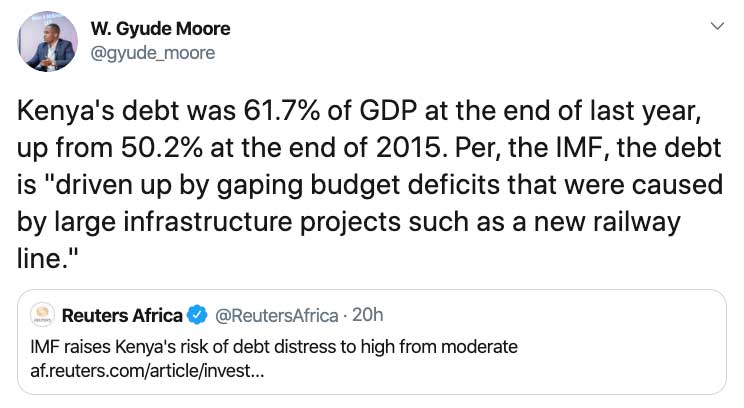Open the @ReutersAfrica handle
This screenshot has height=408, width=744.
pyautogui.click(x=277, y=315)
